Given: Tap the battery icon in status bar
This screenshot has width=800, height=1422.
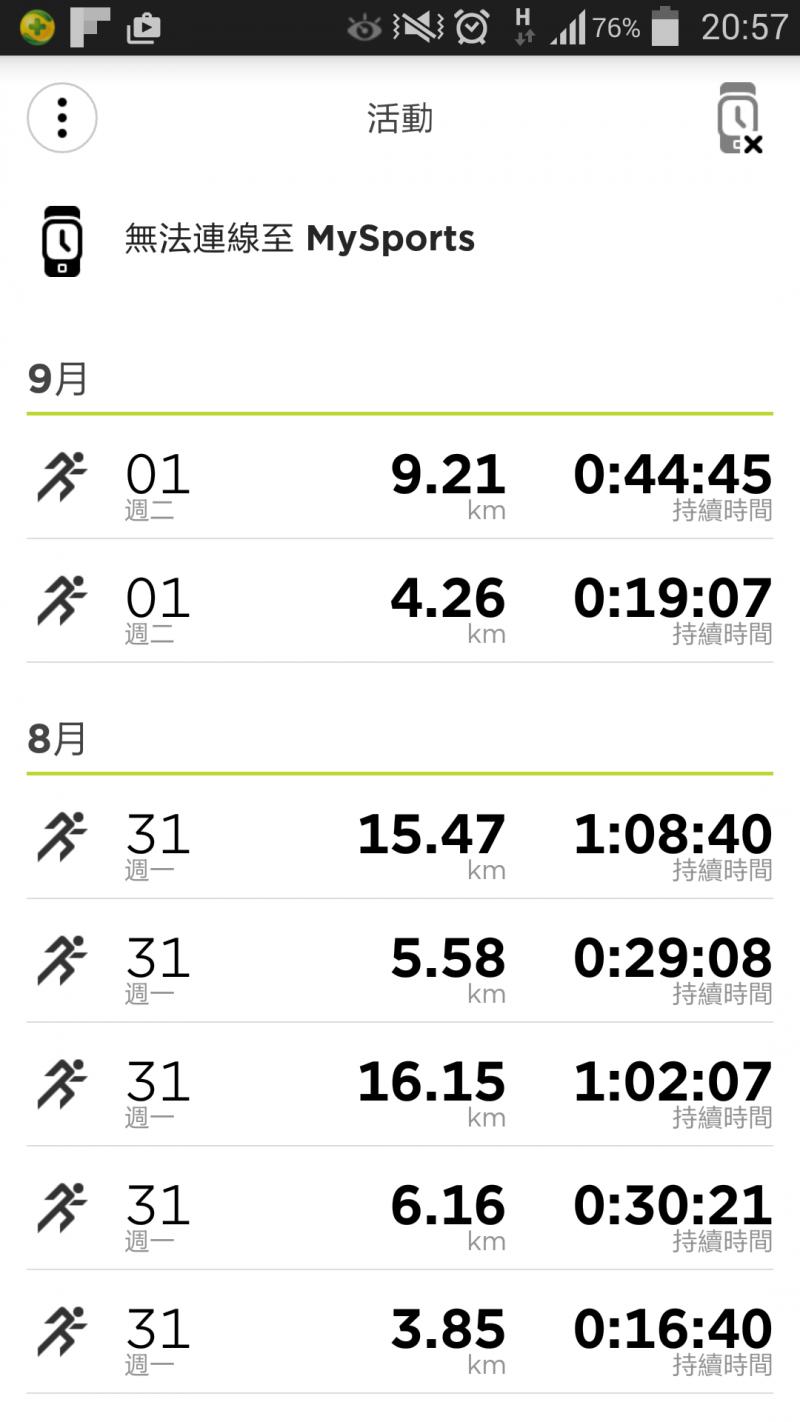Looking at the screenshot, I should click(665, 27).
